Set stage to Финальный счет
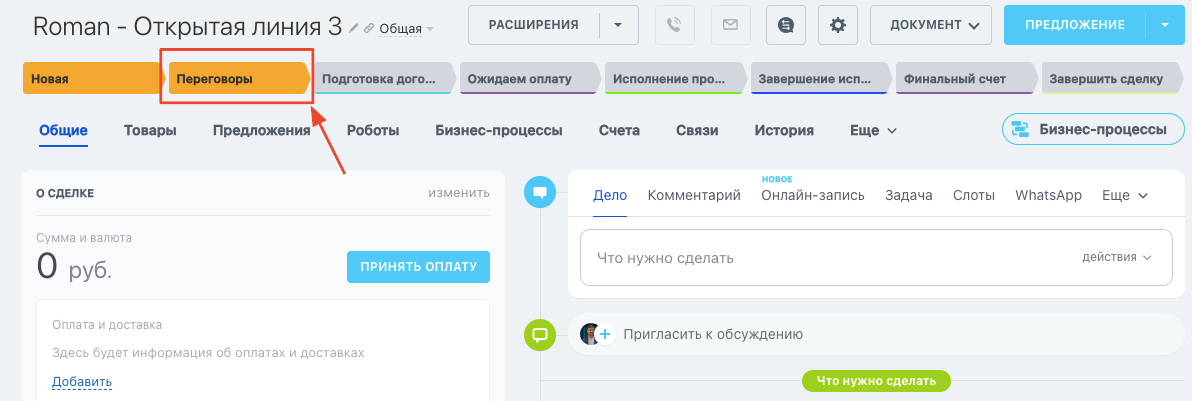Image resolution: width=1192 pixels, height=401 pixels. click(x=966, y=78)
